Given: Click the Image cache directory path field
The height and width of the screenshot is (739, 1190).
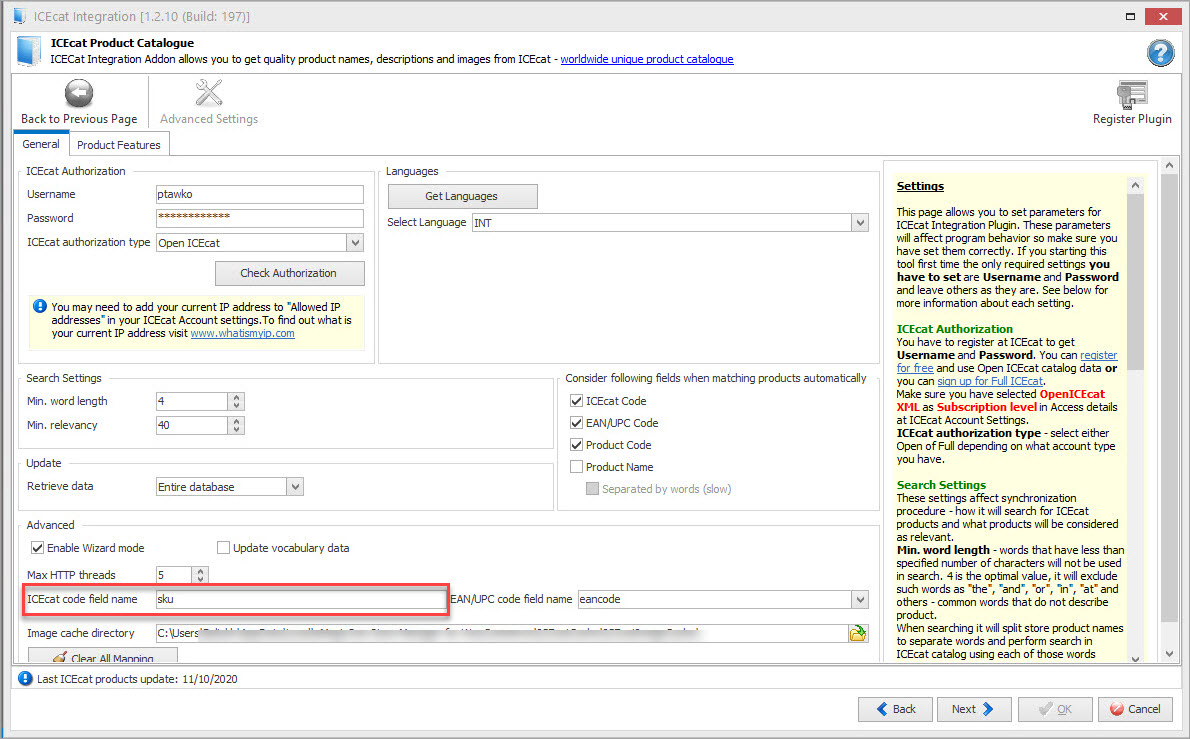Looking at the screenshot, I should pos(501,633).
